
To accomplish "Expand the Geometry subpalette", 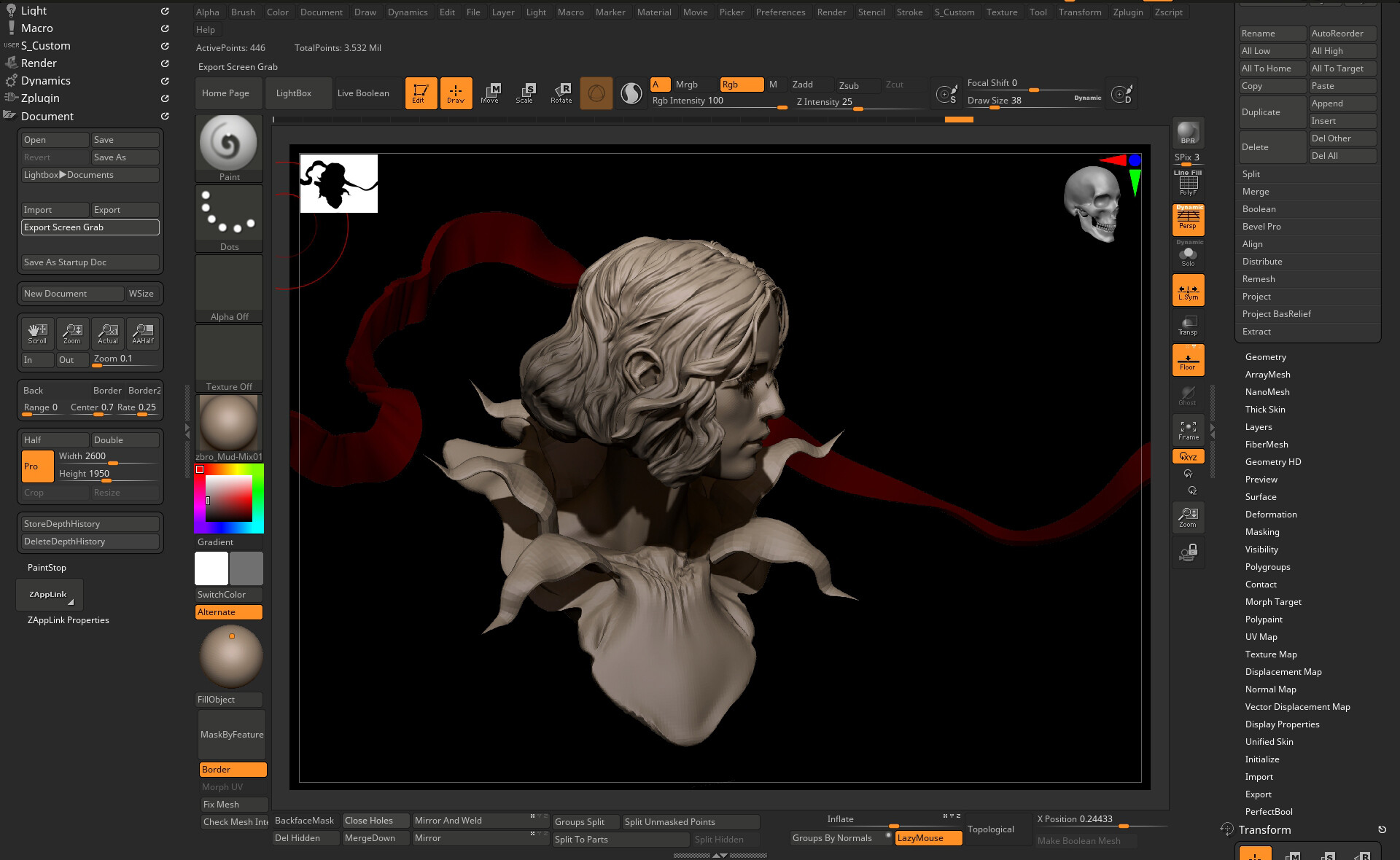I will (x=1265, y=357).
